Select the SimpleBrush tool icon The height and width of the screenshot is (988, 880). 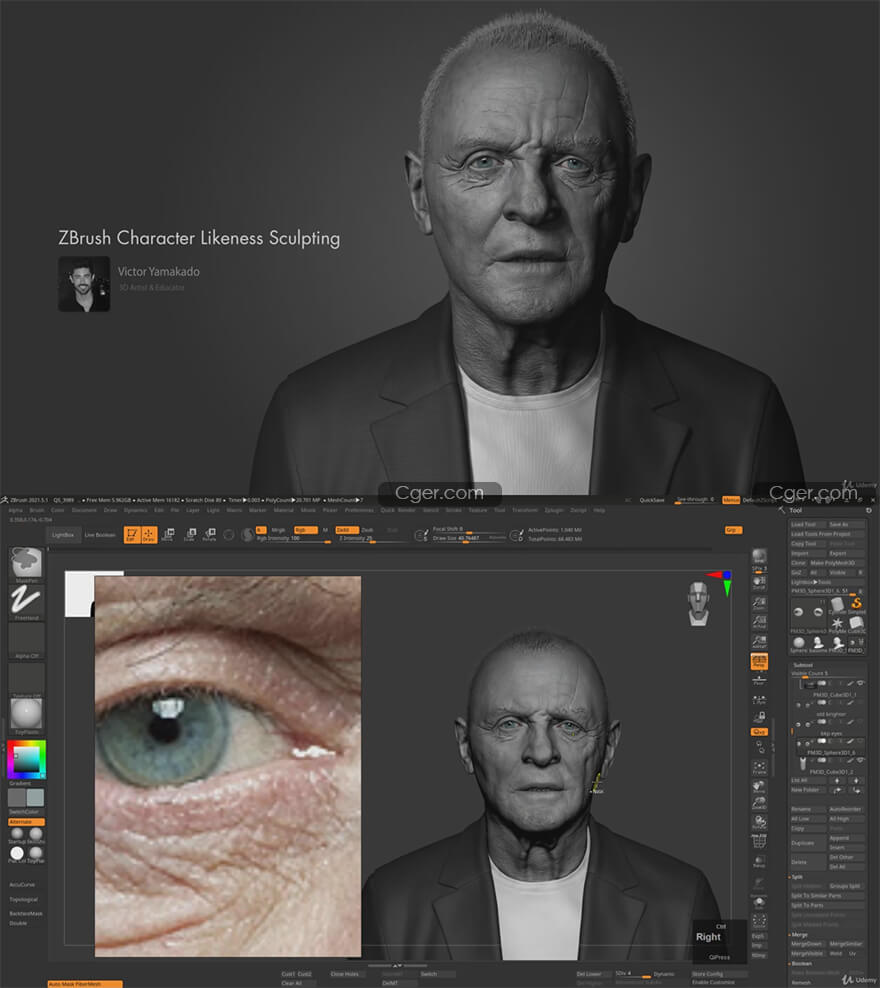(x=856, y=606)
